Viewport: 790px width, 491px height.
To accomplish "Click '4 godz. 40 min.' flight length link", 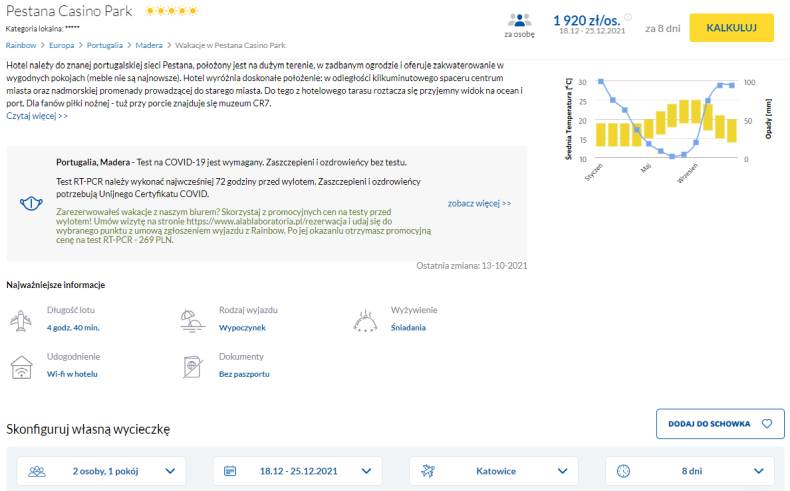I will (x=73, y=328).
